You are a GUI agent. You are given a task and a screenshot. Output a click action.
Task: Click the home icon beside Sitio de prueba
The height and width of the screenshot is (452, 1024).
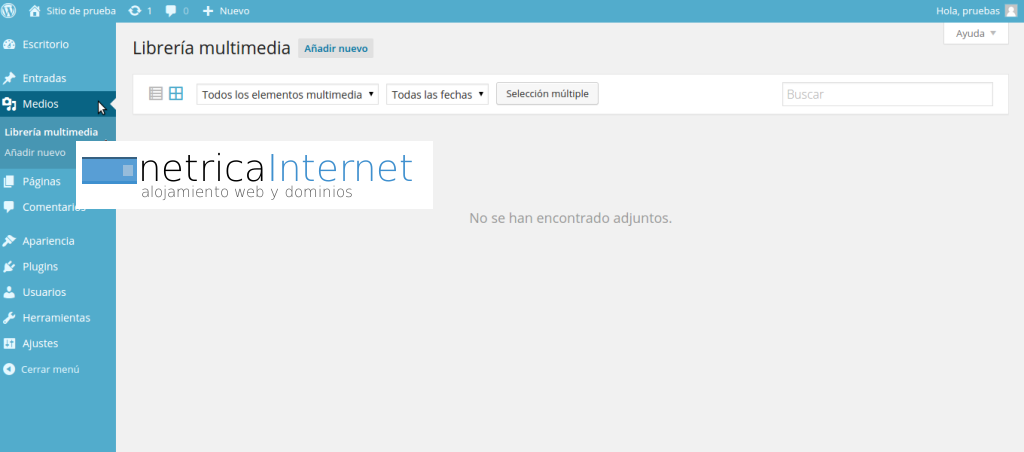coord(35,10)
